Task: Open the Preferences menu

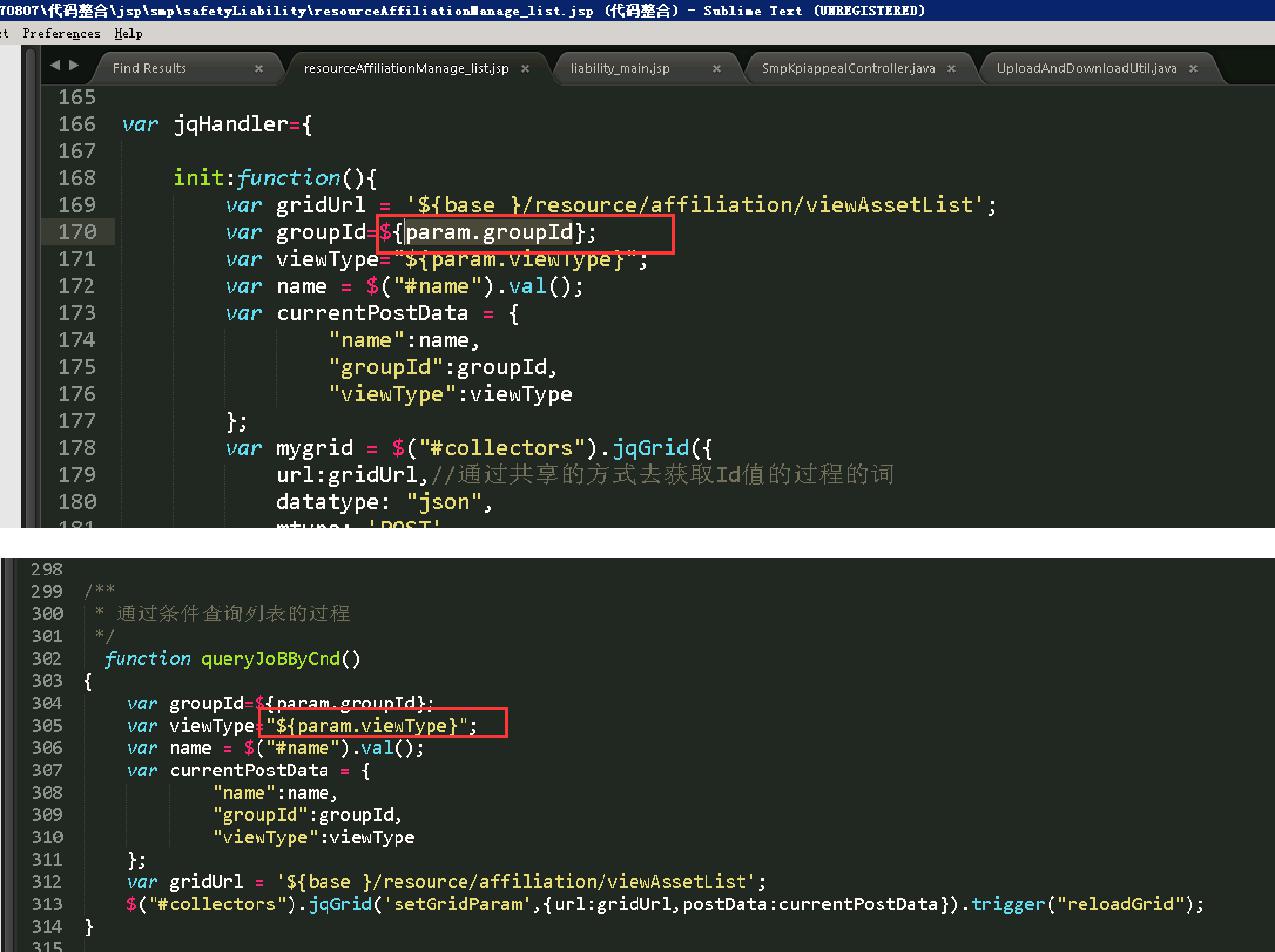Action: point(62,33)
